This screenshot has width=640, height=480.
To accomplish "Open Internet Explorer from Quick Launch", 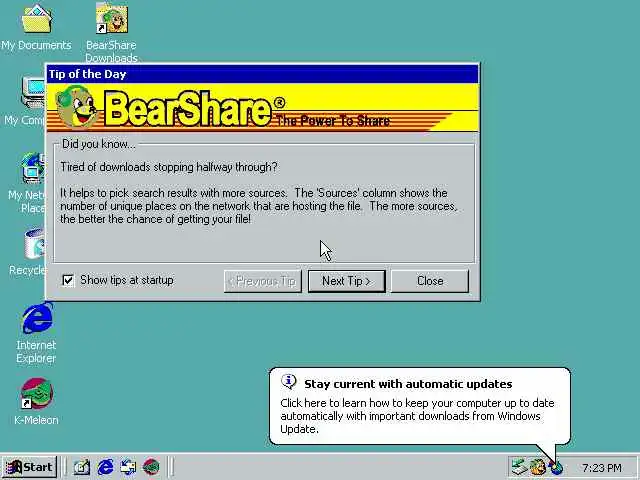I will pos(105,467).
